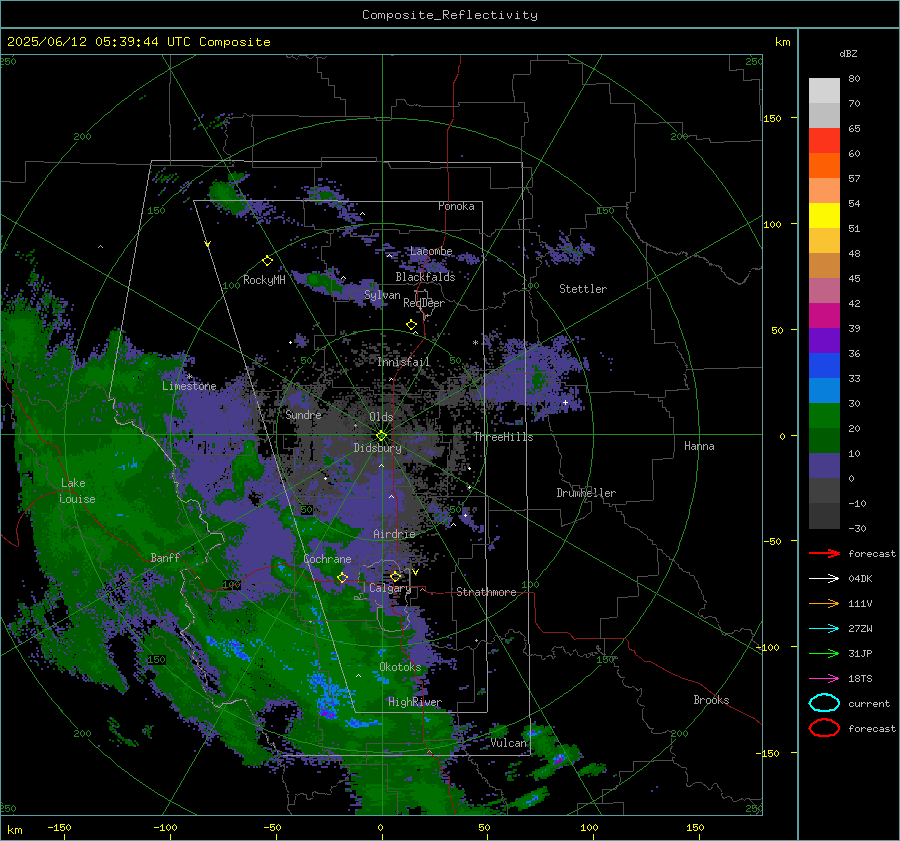Screen dimensions: 900x841
Task: Click the Sylvan map label
Action: (x=382, y=295)
